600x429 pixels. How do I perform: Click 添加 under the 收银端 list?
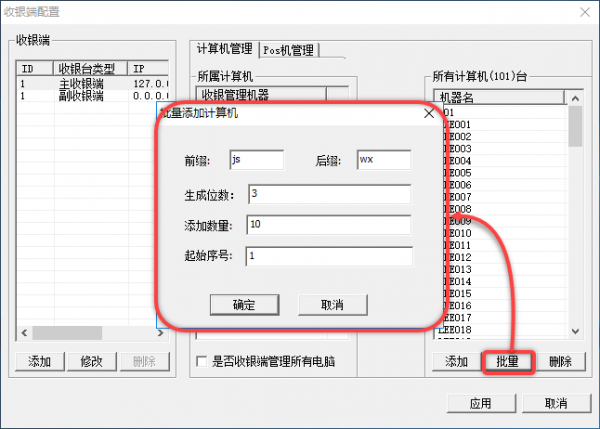40,362
